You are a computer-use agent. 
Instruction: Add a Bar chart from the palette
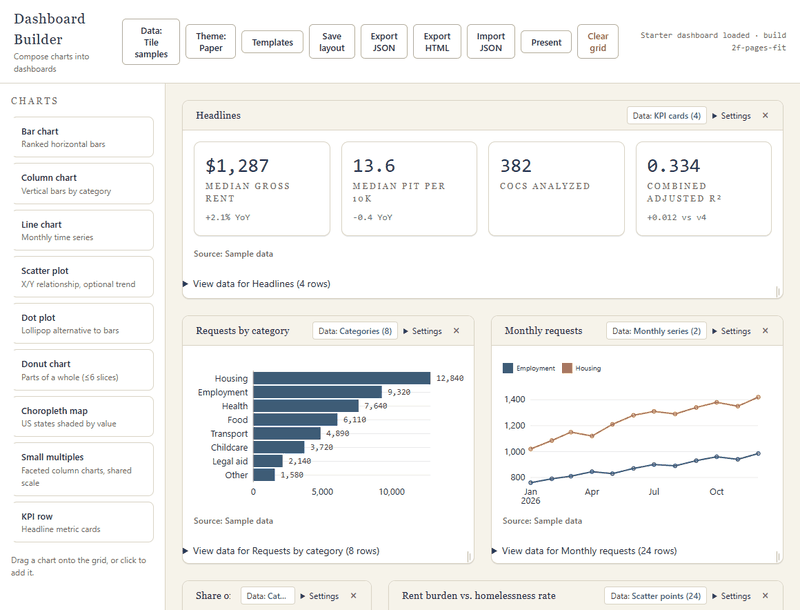[83, 137]
